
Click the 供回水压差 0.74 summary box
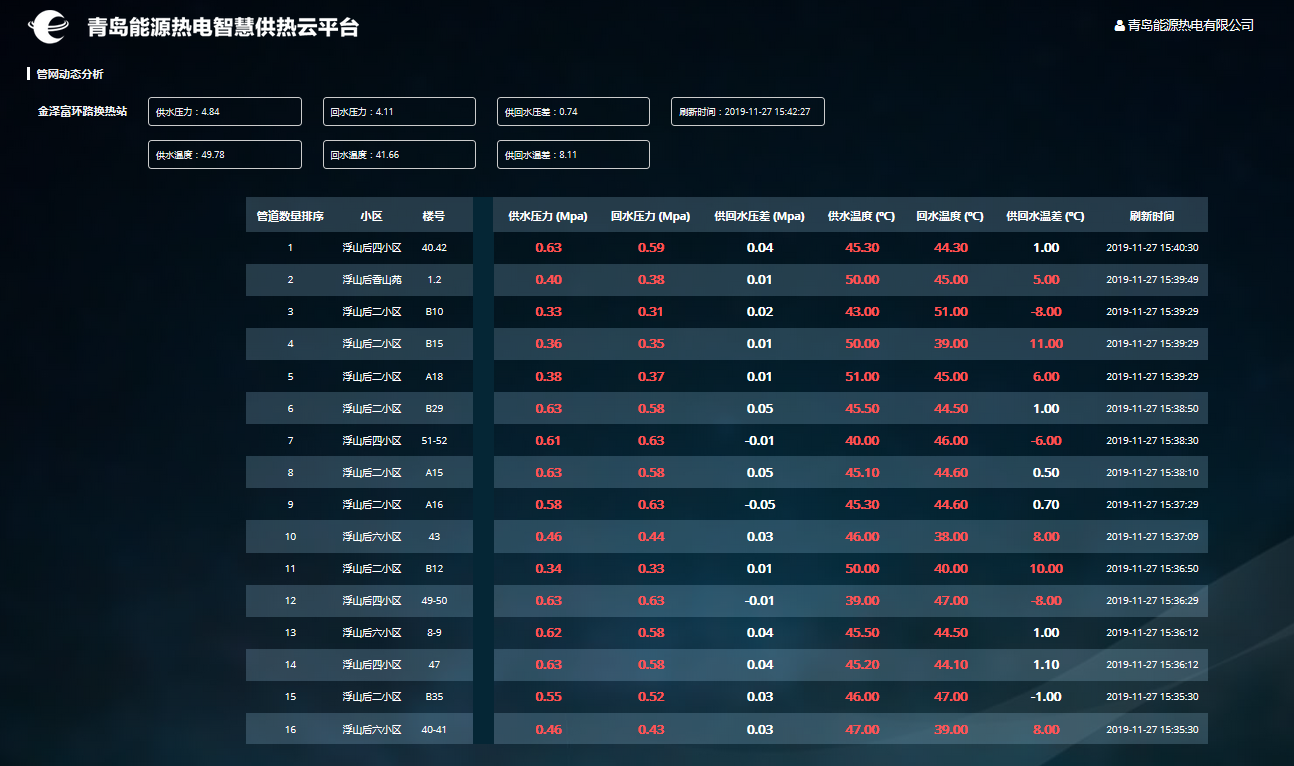point(573,112)
